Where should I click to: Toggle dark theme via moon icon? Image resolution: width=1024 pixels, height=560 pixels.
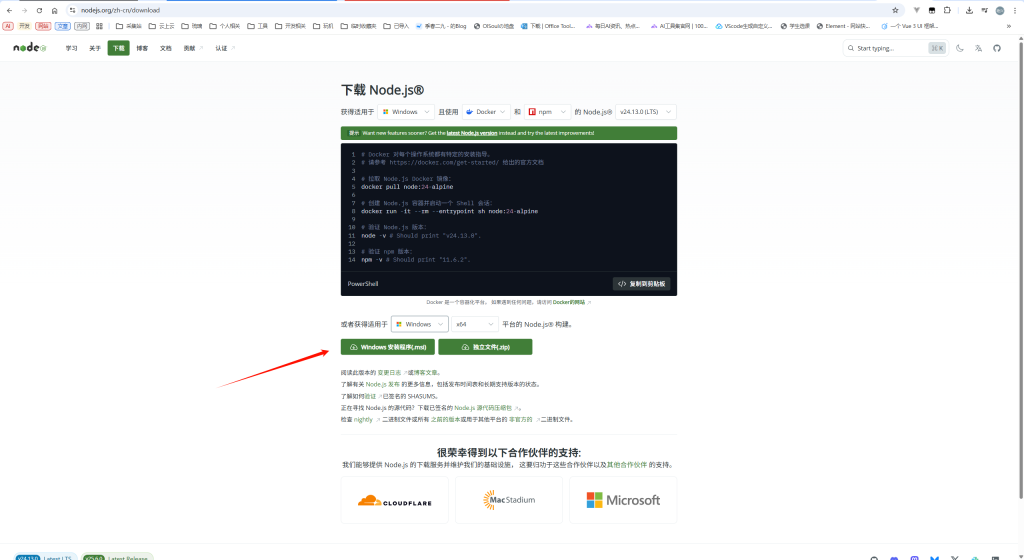pos(959,48)
